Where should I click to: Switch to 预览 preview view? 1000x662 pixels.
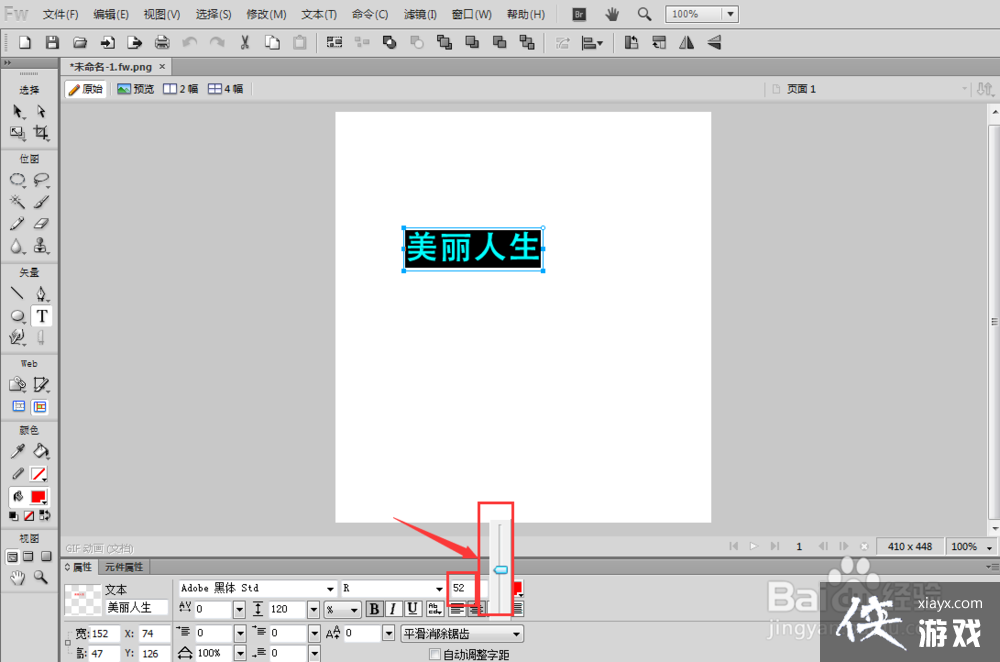tap(135, 89)
